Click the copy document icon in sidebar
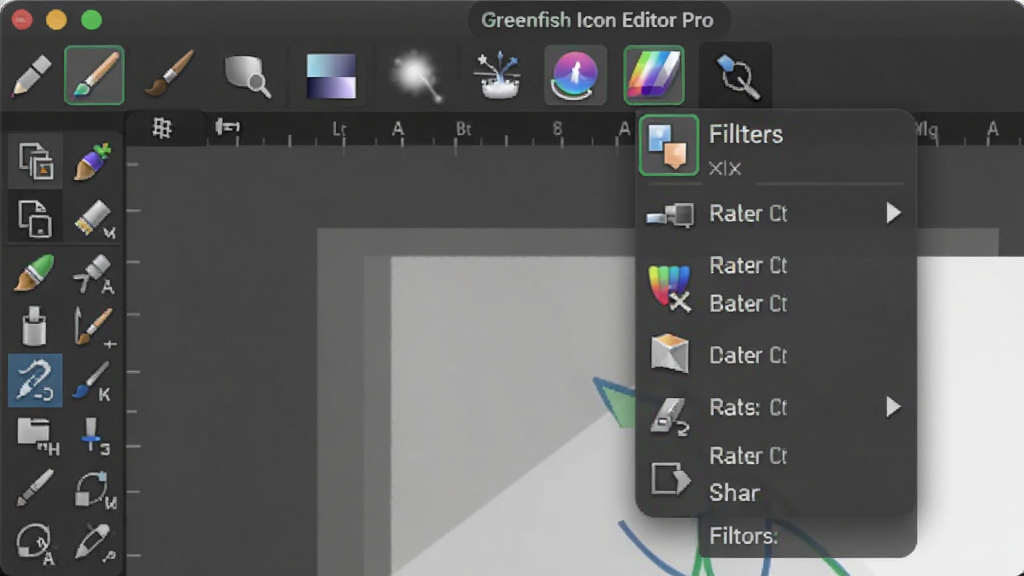The width and height of the screenshot is (1024, 576). pos(35,218)
